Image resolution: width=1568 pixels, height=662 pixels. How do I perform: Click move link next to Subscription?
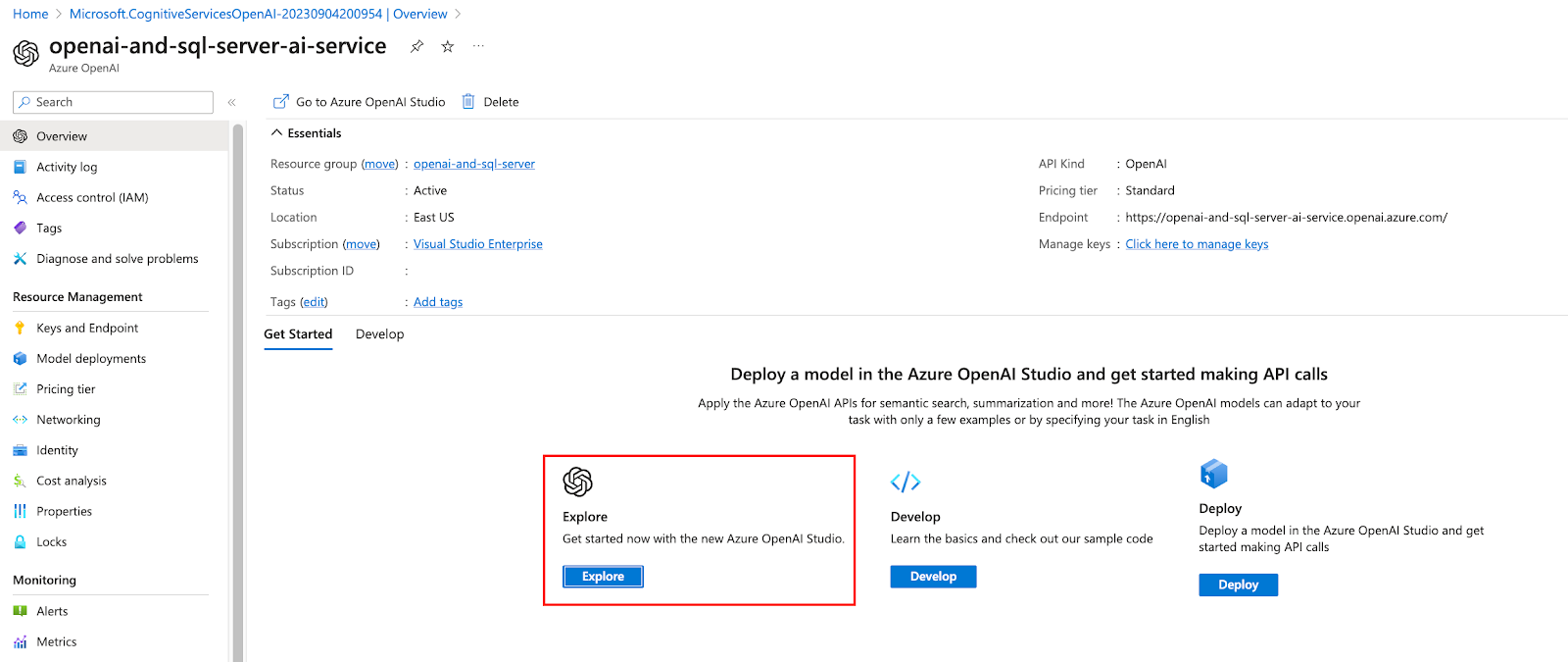tap(361, 244)
